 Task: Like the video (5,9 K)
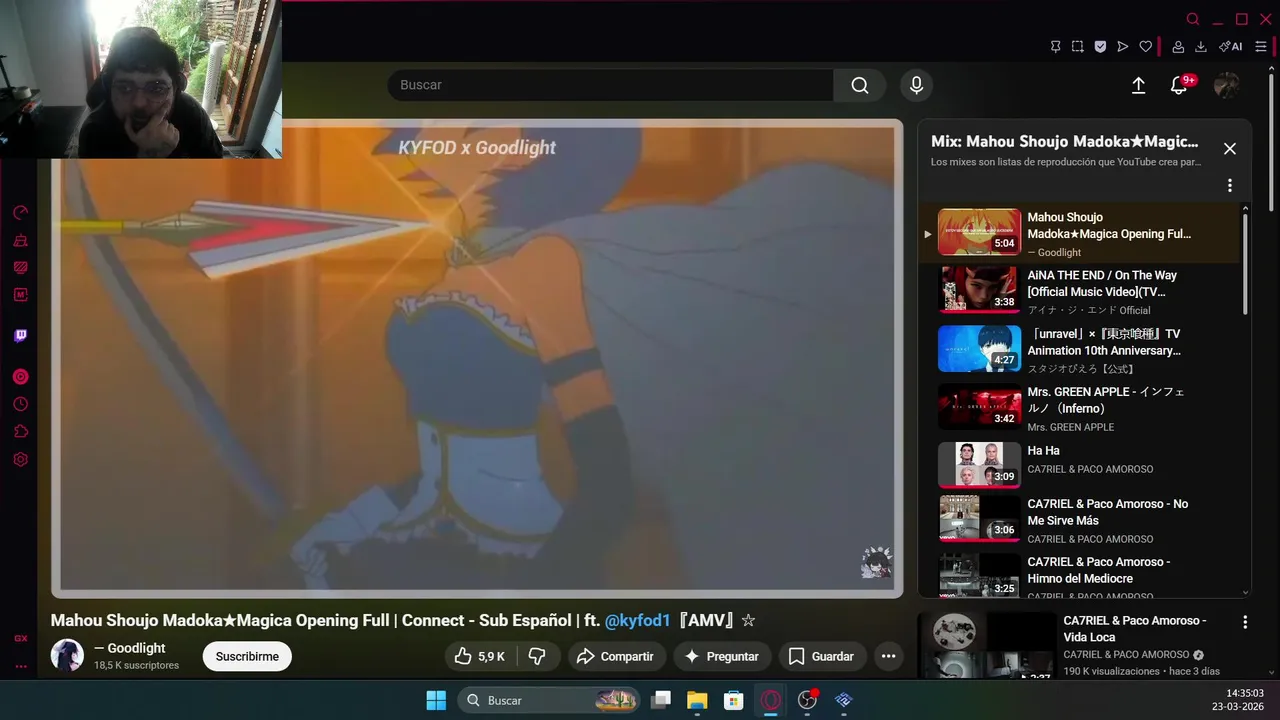(x=480, y=656)
